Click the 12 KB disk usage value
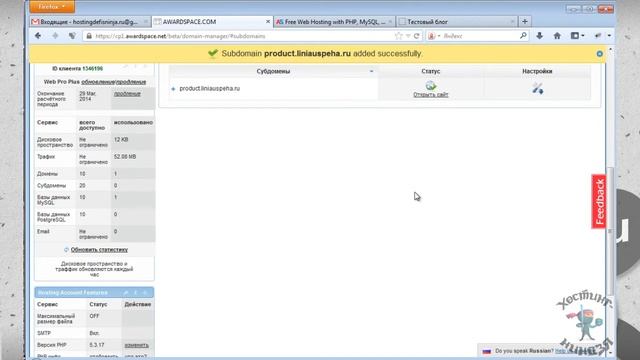 121,140
